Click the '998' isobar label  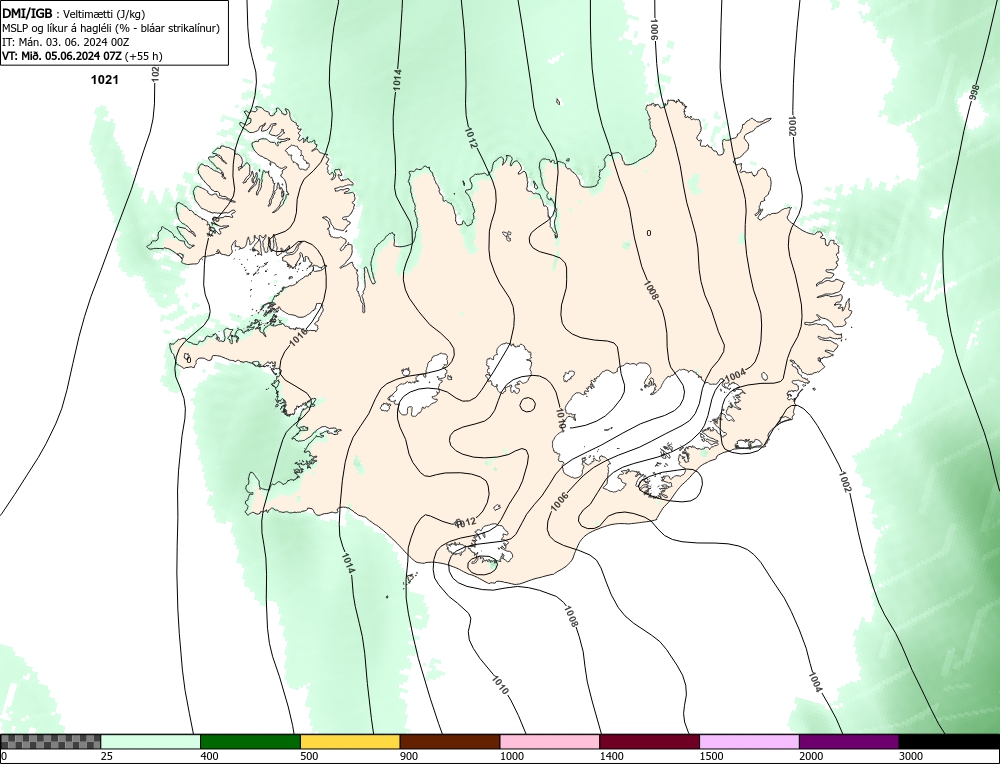tap(974, 93)
